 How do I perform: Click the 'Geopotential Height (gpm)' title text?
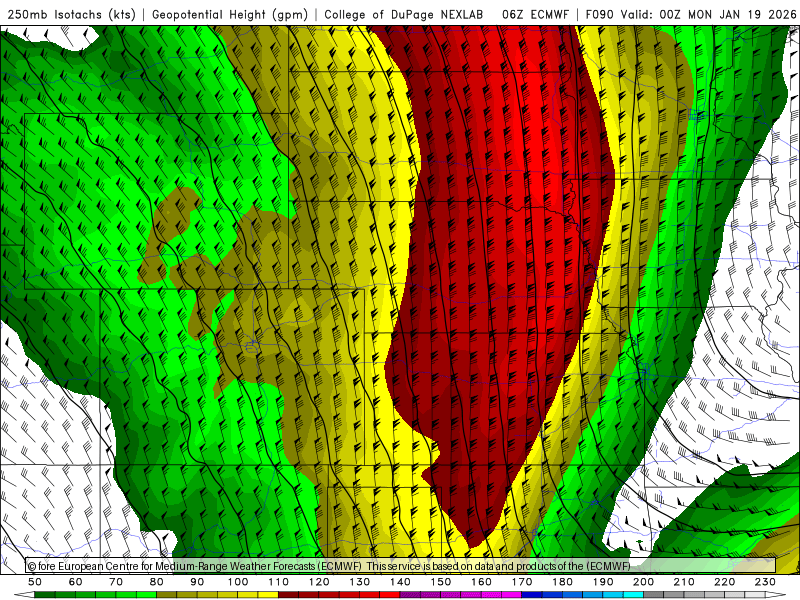coord(230,14)
